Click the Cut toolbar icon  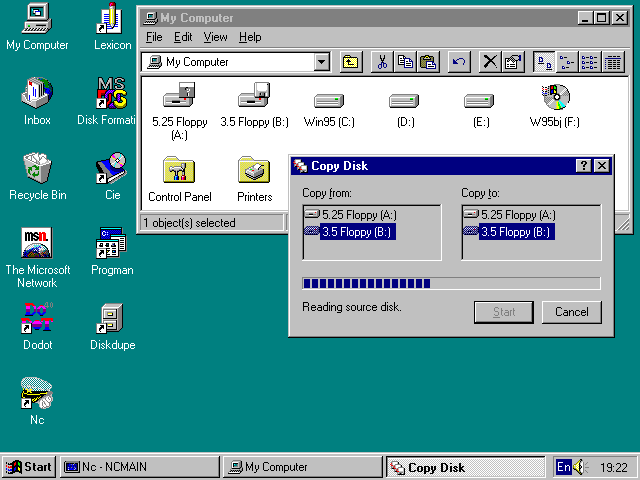pyautogui.click(x=382, y=62)
